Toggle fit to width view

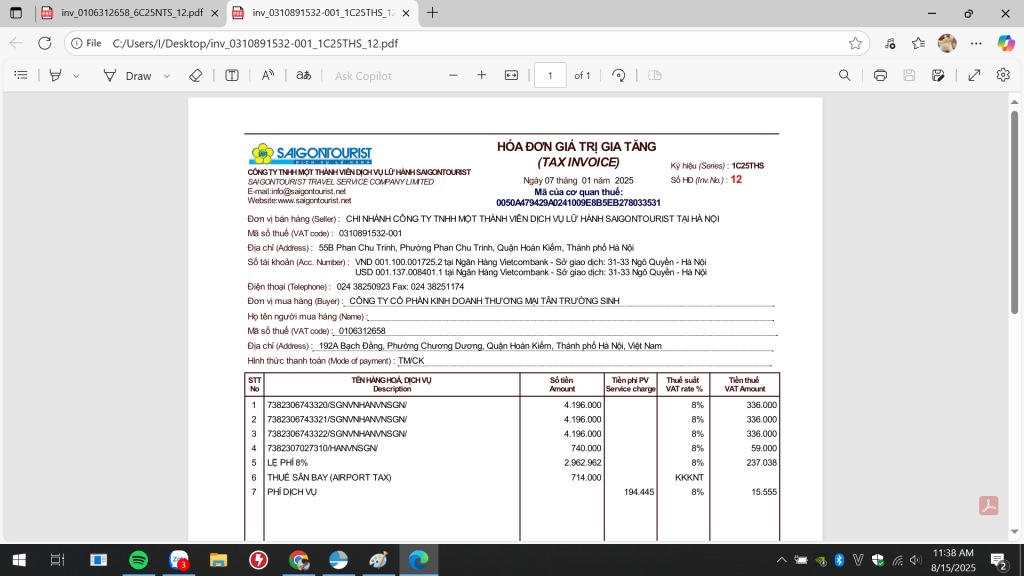(511, 75)
